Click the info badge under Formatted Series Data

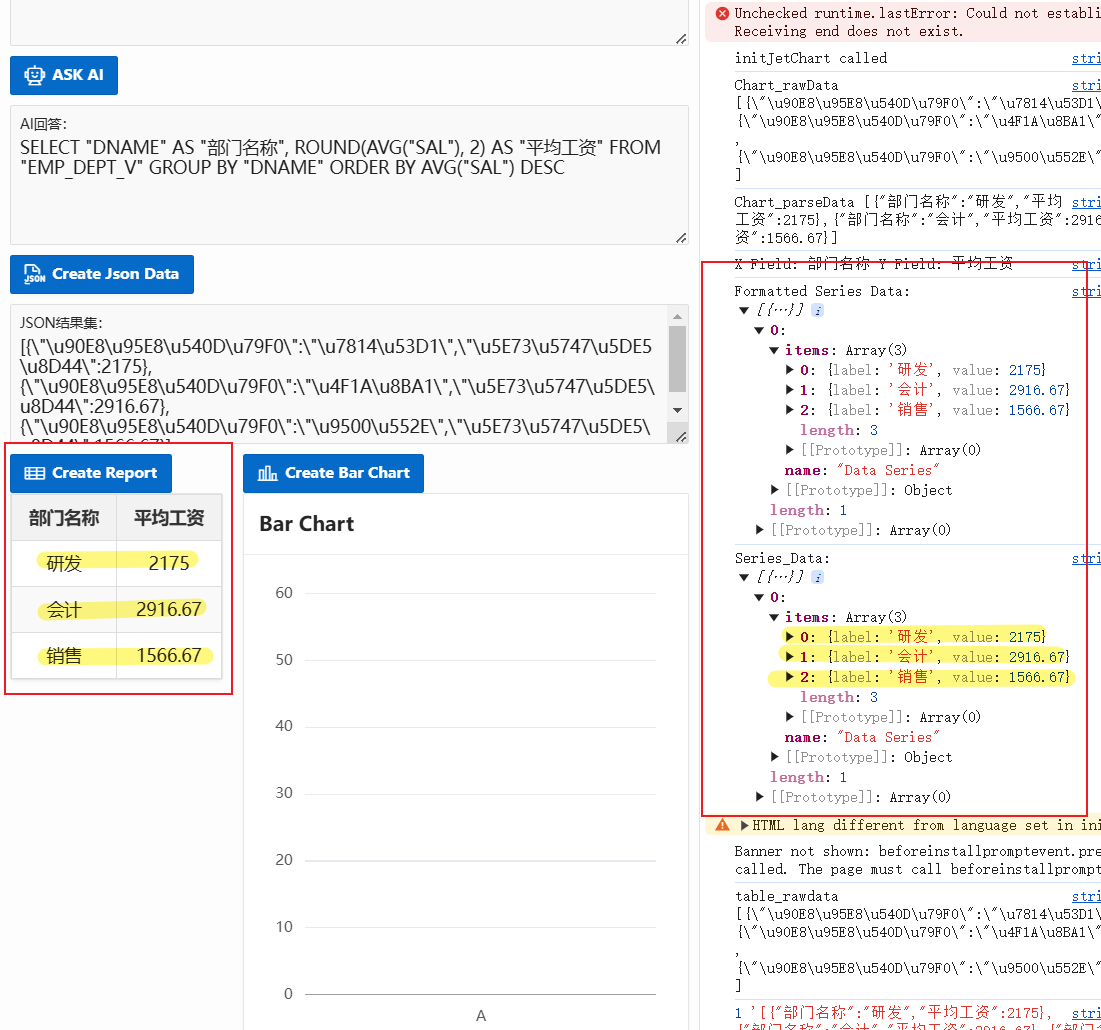click(817, 311)
